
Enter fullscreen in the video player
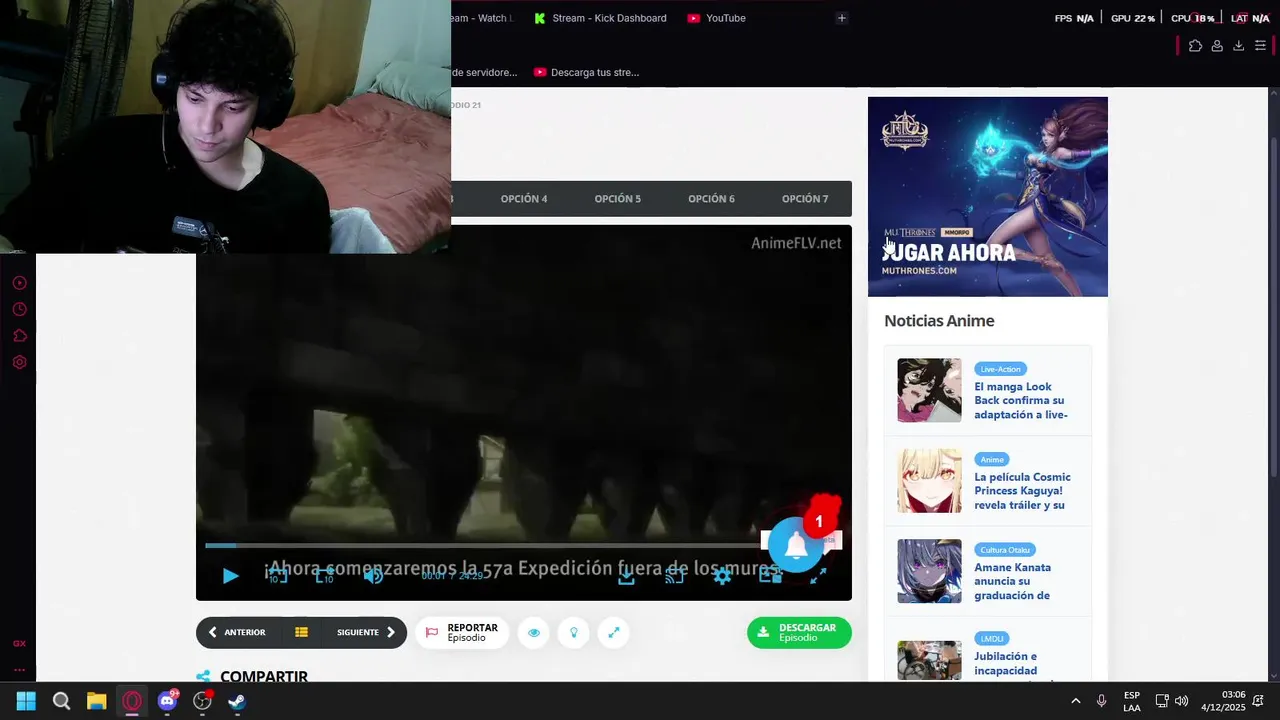(x=818, y=576)
